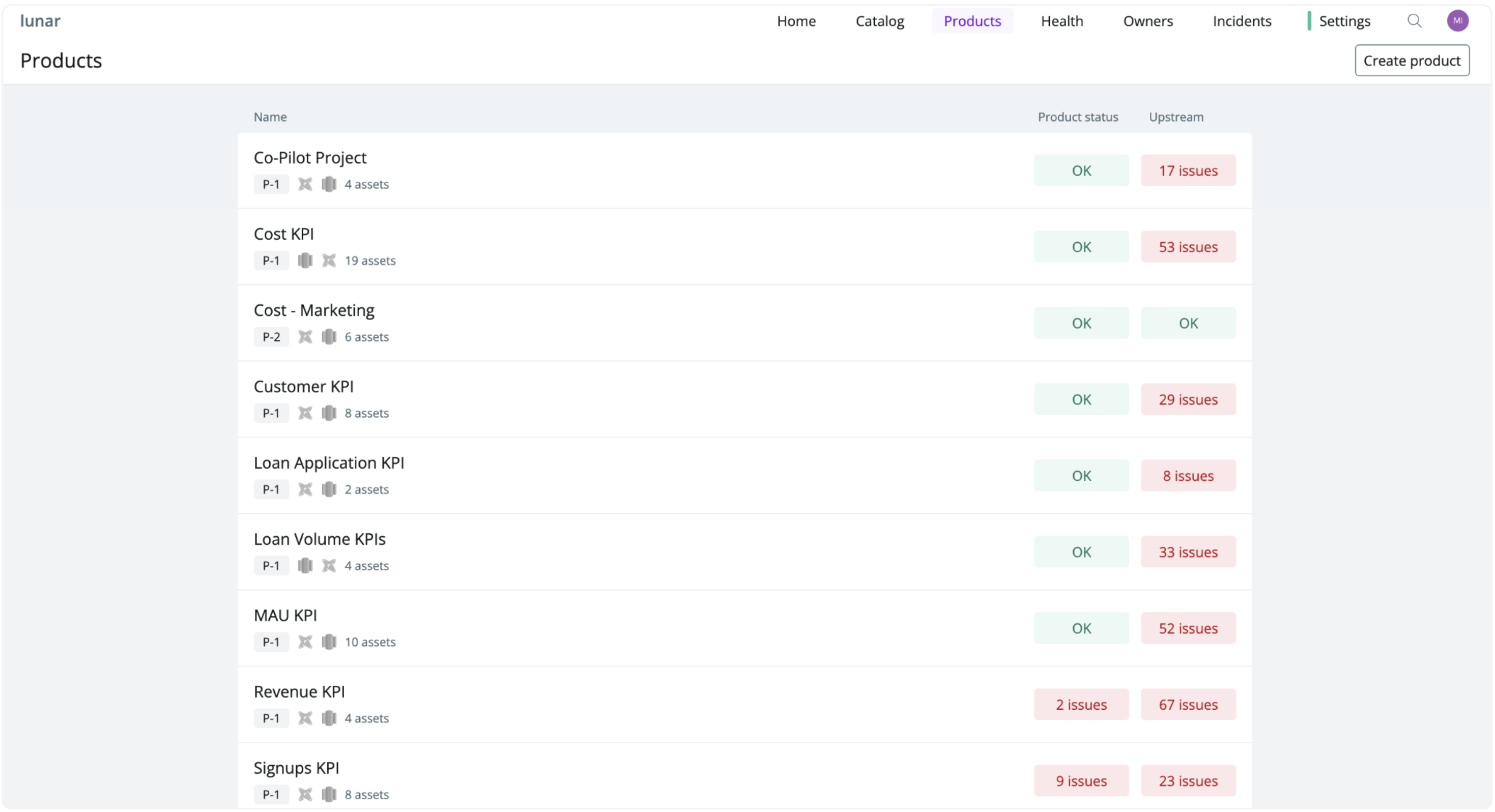Click dbt icon under Cost - Marketing

click(x=305, y=337)
